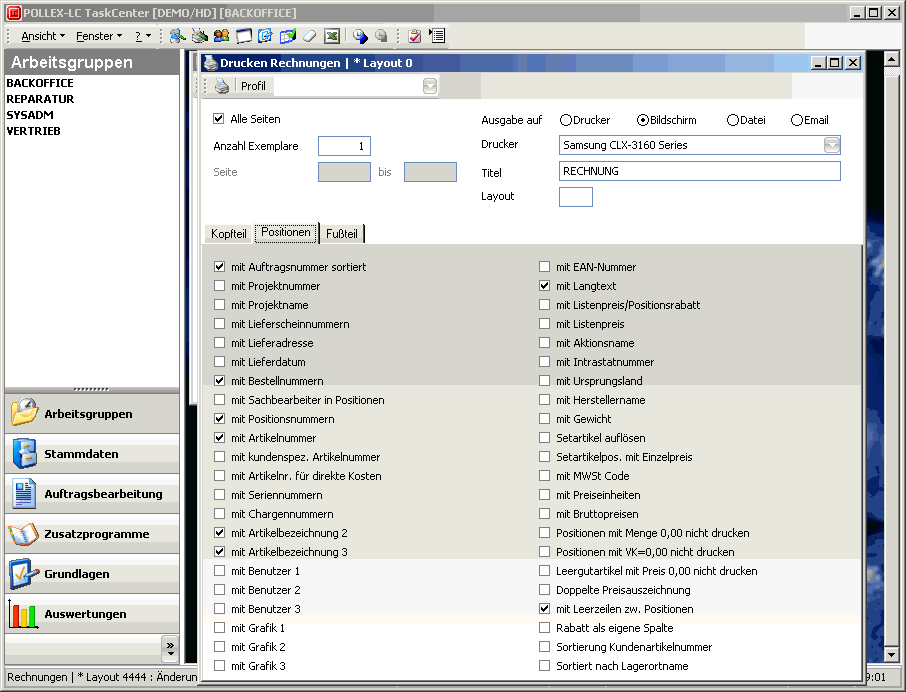Enable the 'mit Projektnummer' checkbox
Image resolution: width=906 pixels, height=692 pixels.
(x=219, y=286)
